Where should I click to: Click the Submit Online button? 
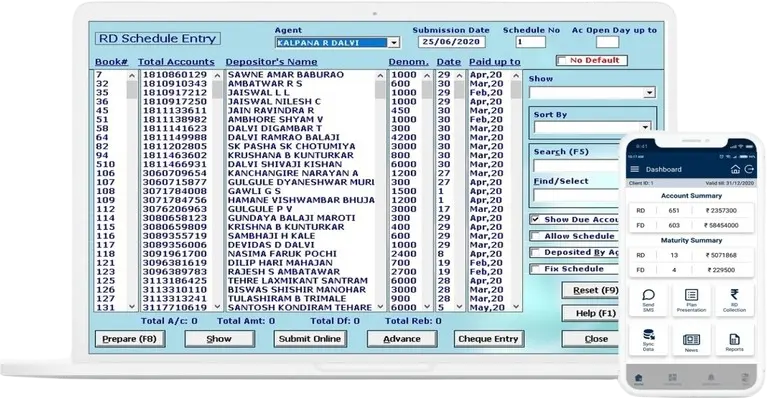pyautogui.click(x=310, y=339)
